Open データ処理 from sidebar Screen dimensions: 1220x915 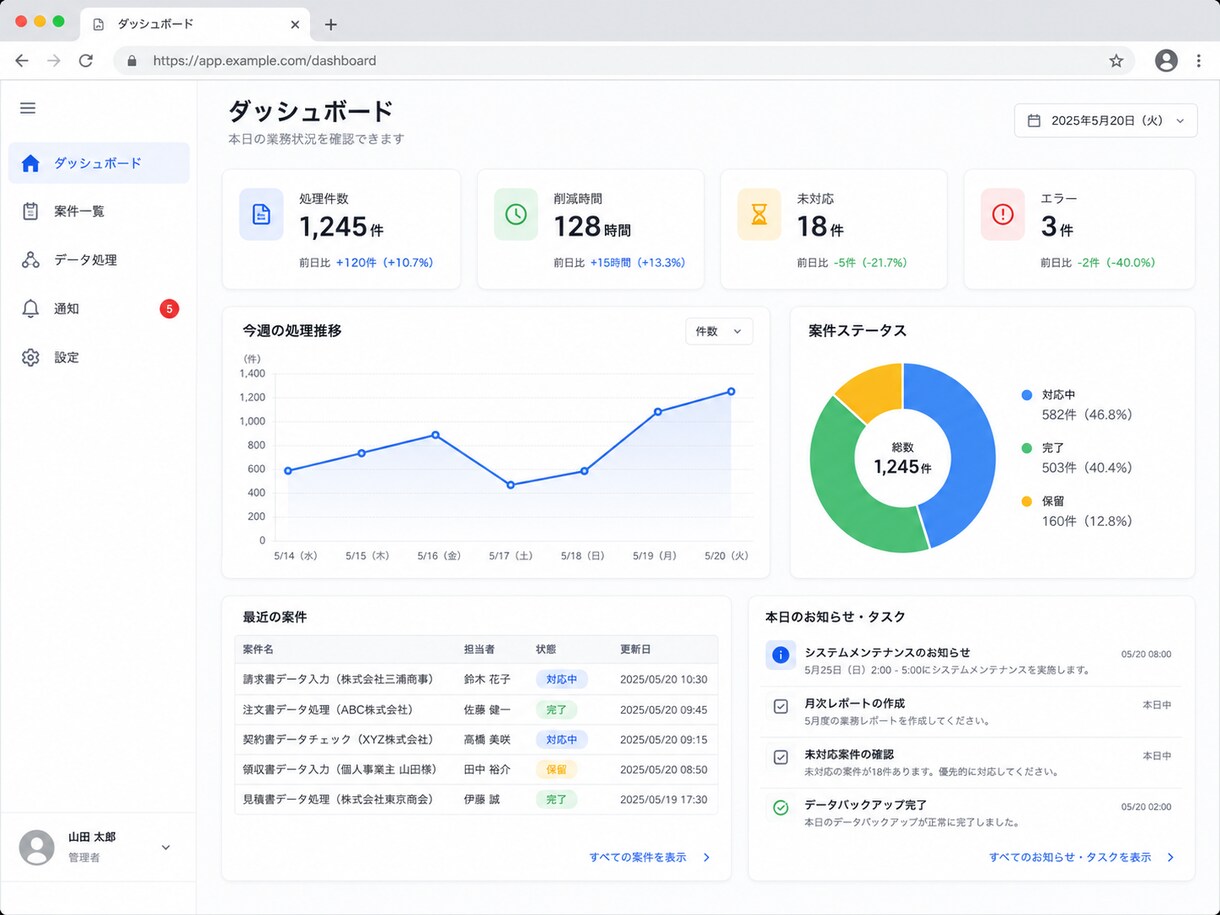tap(99, 260)
